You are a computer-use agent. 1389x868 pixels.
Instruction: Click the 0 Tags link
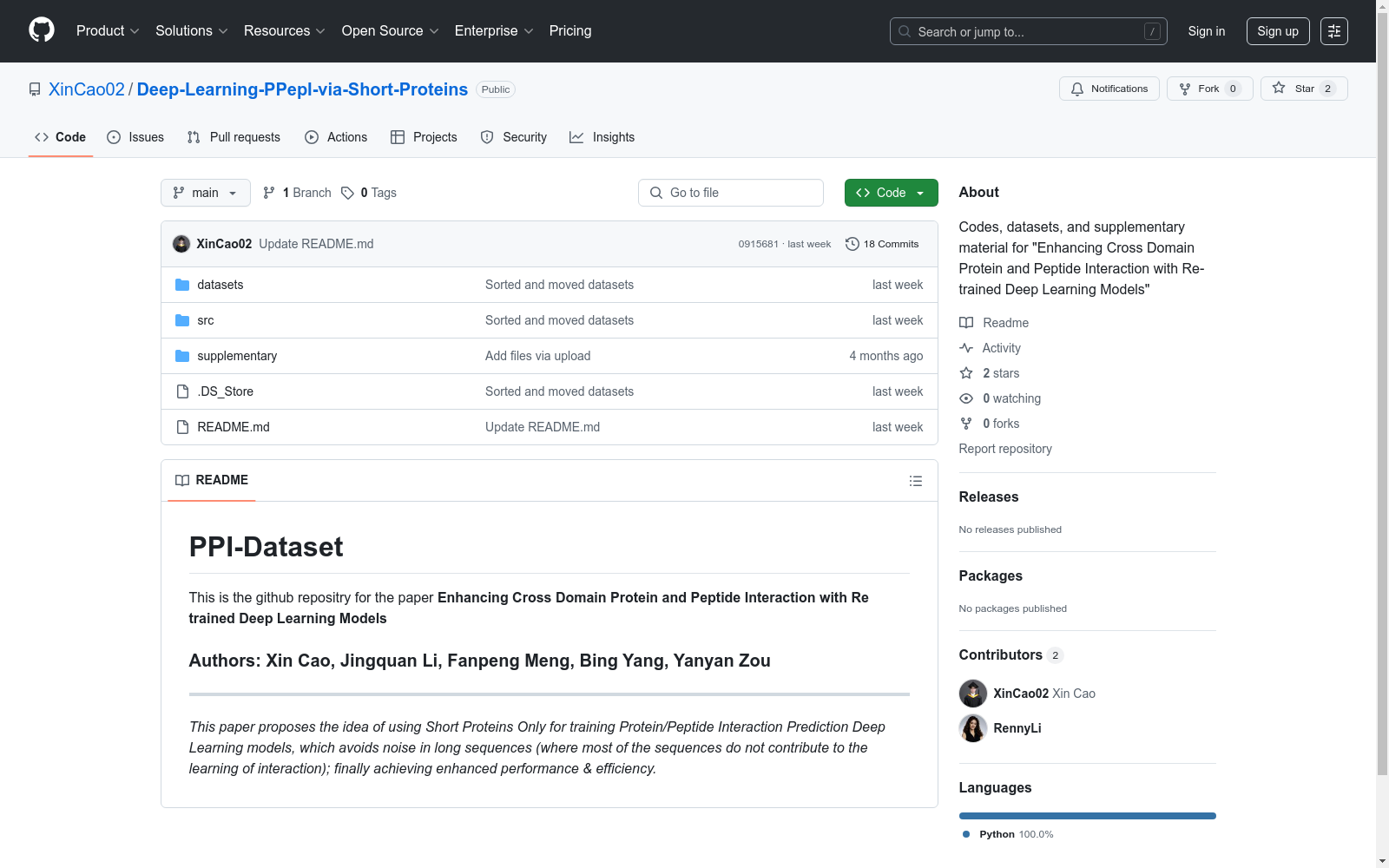pos(369,193)
